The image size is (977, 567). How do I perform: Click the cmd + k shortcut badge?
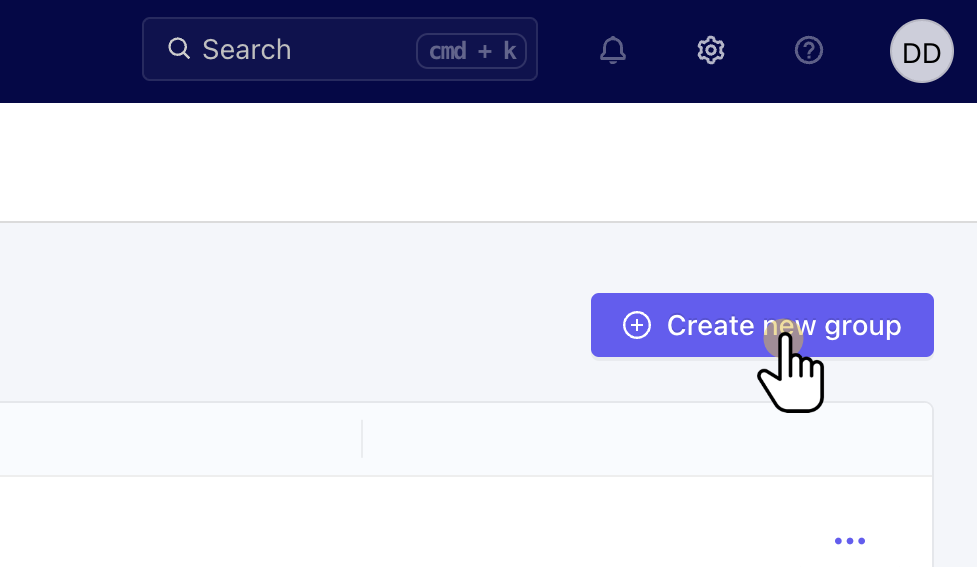(x=471, y=50)
